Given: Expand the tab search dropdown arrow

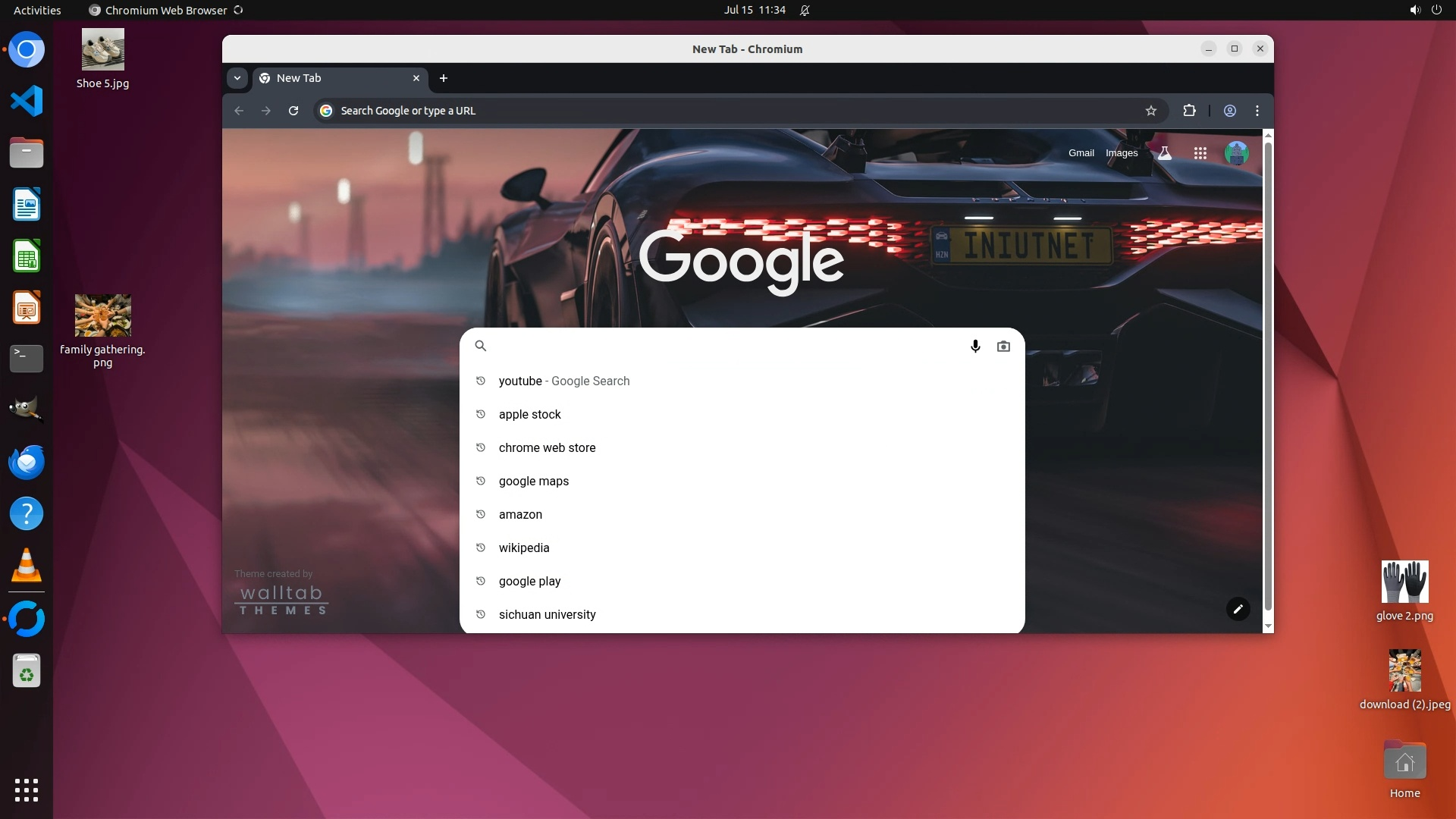Looking at the screenshot, I should click(237, 78).
